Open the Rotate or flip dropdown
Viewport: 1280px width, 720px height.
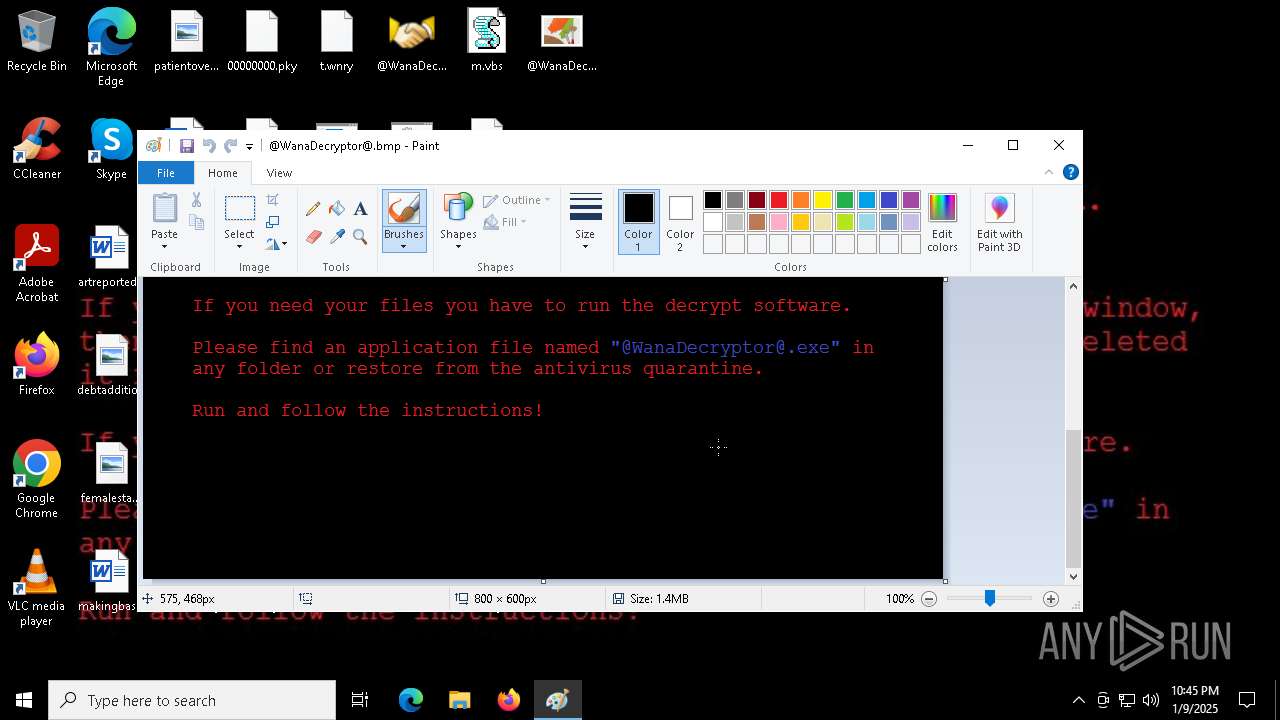click(276, 243)
